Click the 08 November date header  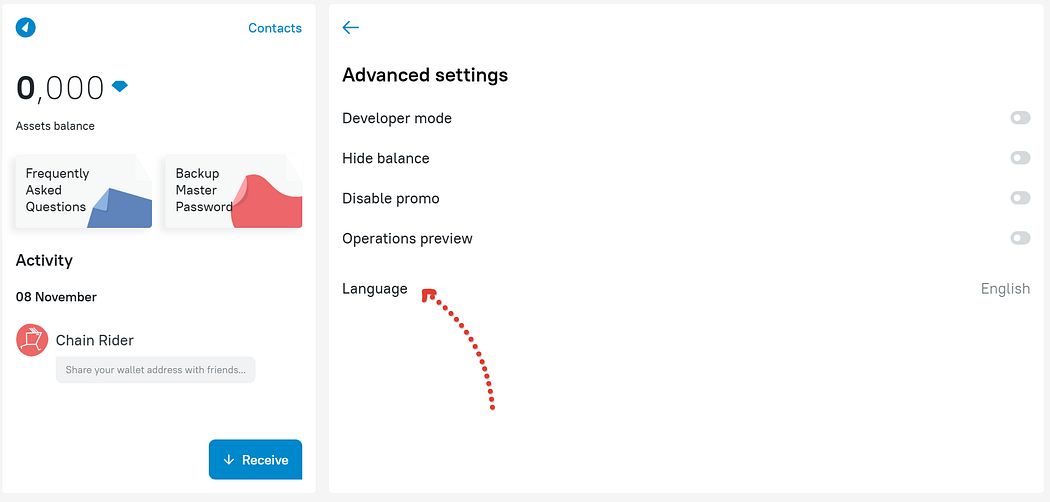click(56, 297)
